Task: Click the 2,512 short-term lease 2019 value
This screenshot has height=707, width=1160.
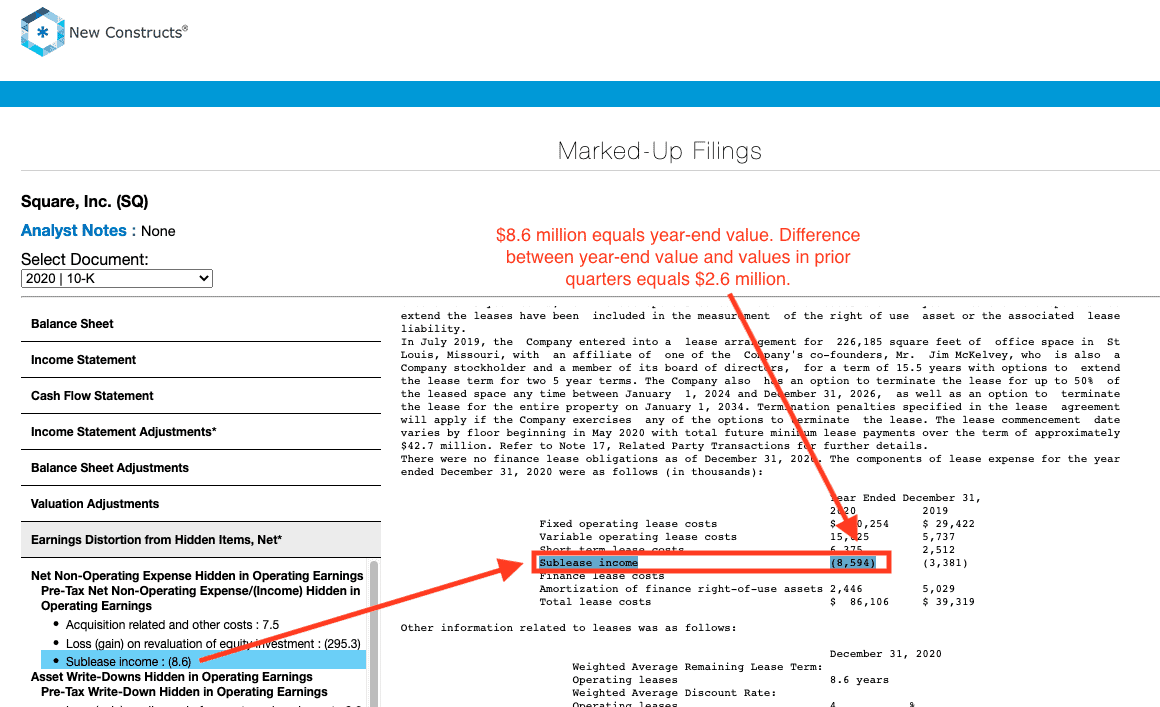Action: tap(938, 549)
